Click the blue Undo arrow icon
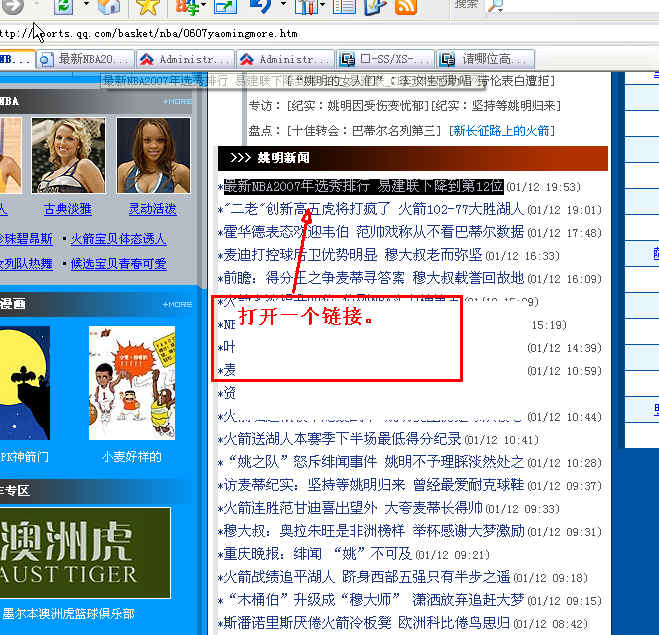659x635 pixels. [x=261, y=6]
